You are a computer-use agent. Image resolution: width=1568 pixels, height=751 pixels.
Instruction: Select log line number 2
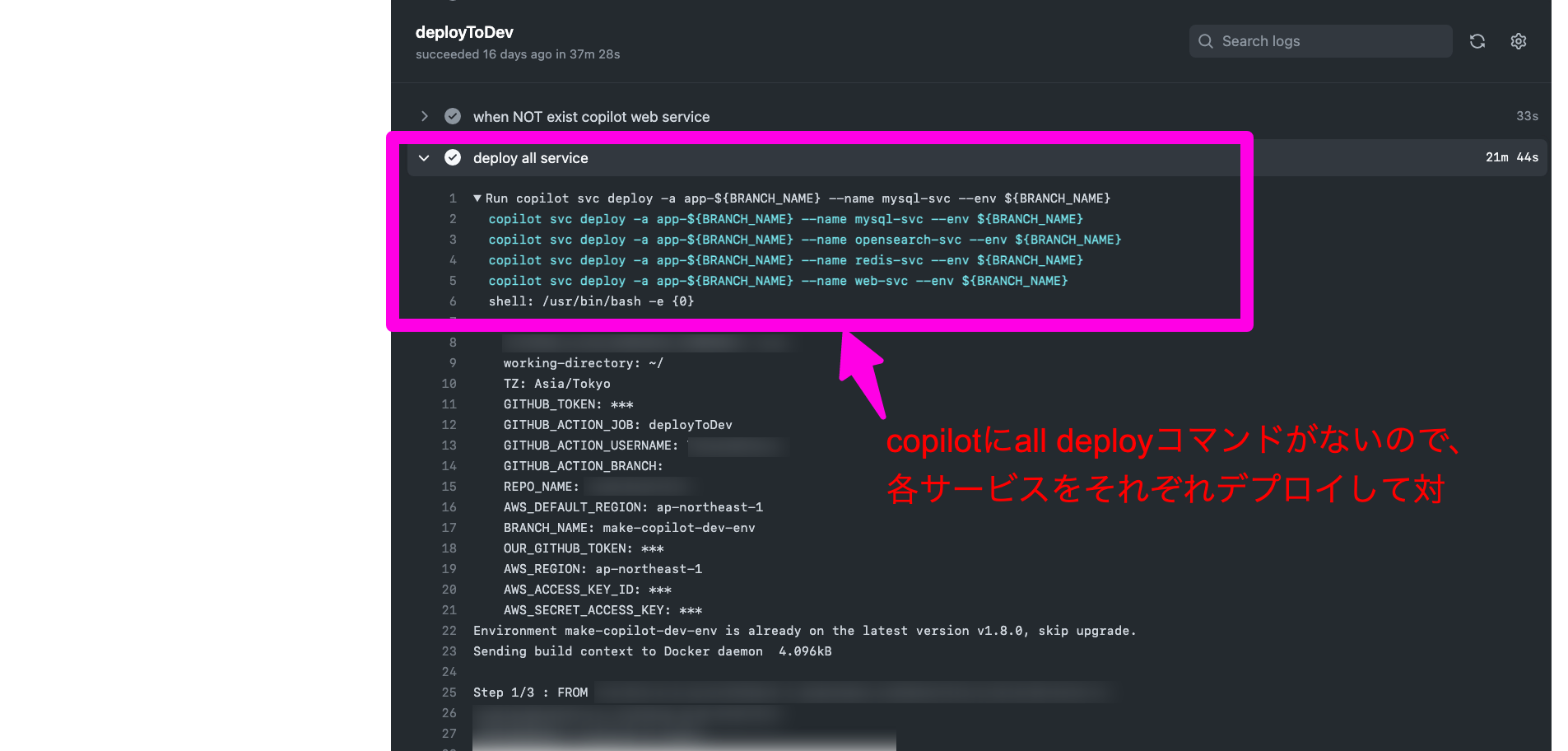(x=453, y=219)
